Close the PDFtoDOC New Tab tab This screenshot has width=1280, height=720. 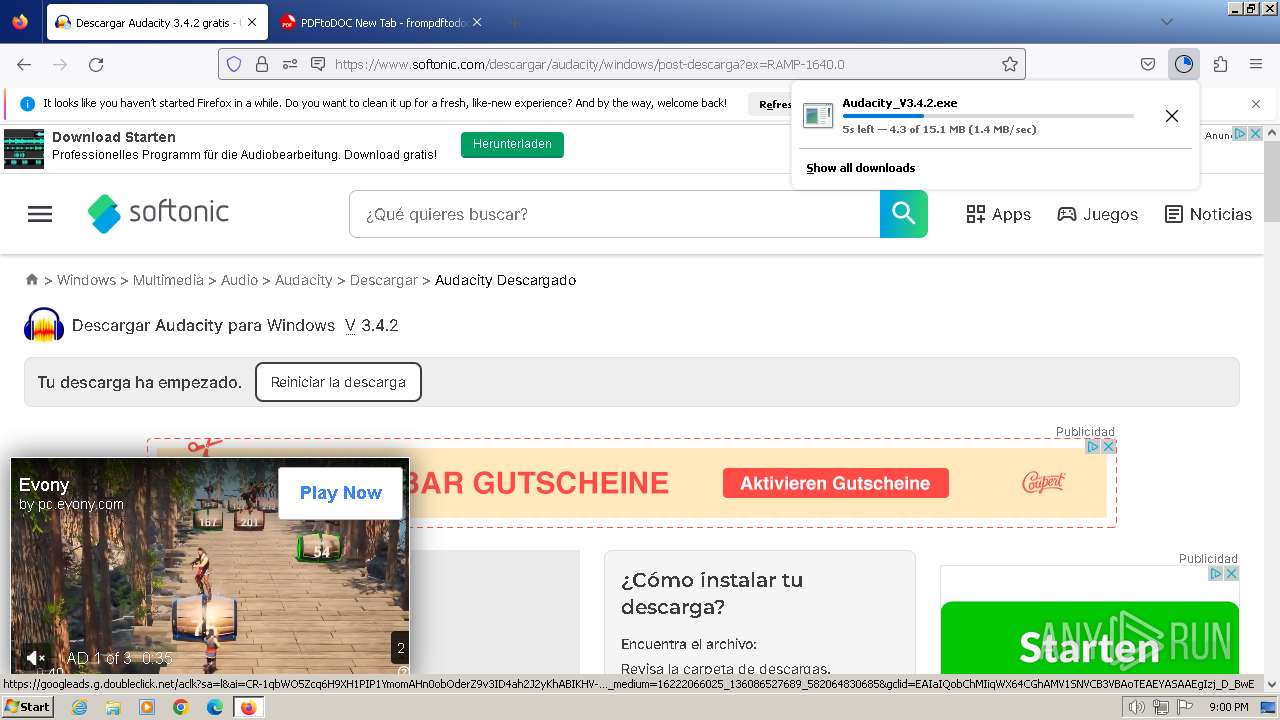pos(477,22)
